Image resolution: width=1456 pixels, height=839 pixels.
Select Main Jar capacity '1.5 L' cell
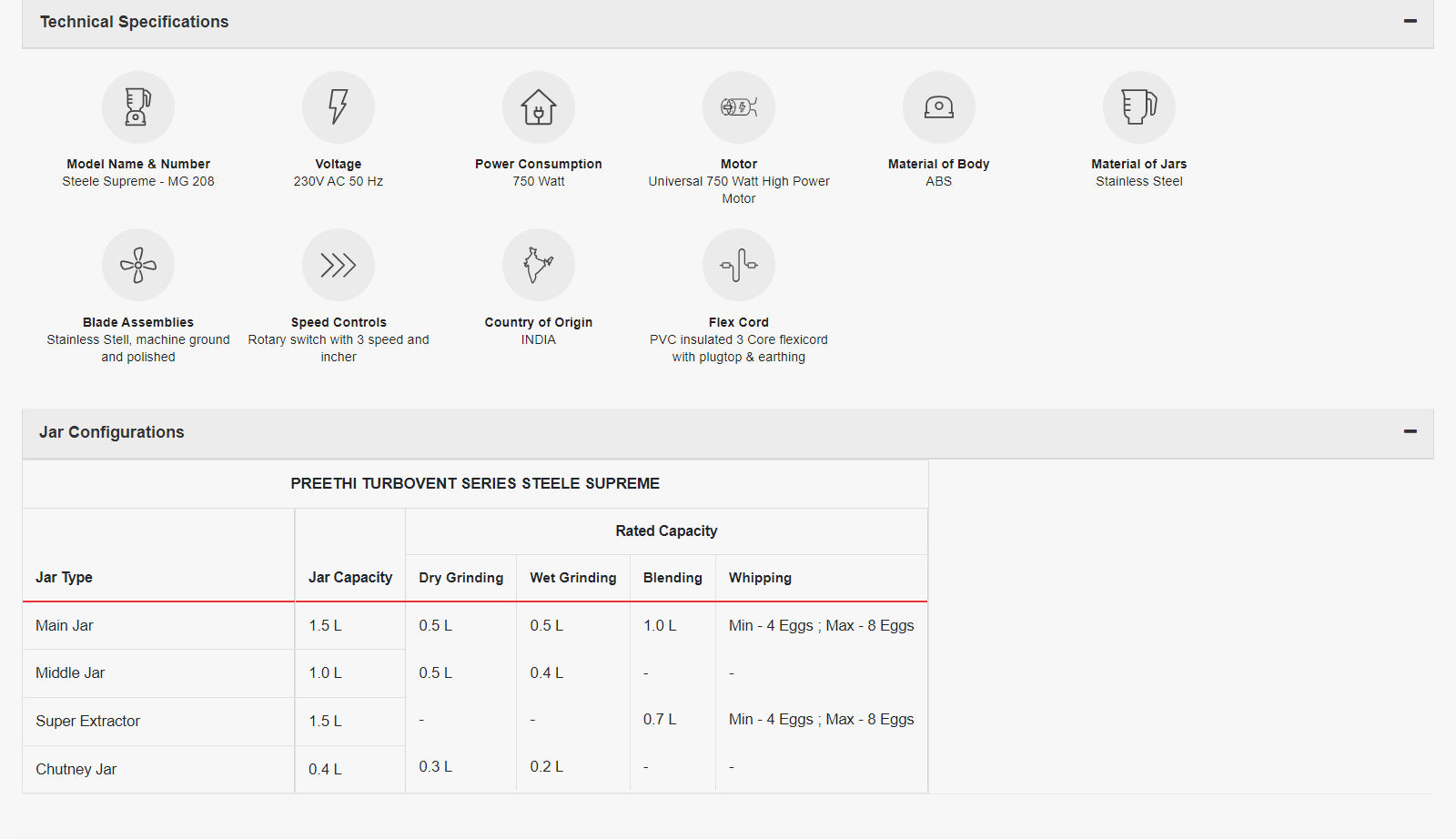[325, 625]
